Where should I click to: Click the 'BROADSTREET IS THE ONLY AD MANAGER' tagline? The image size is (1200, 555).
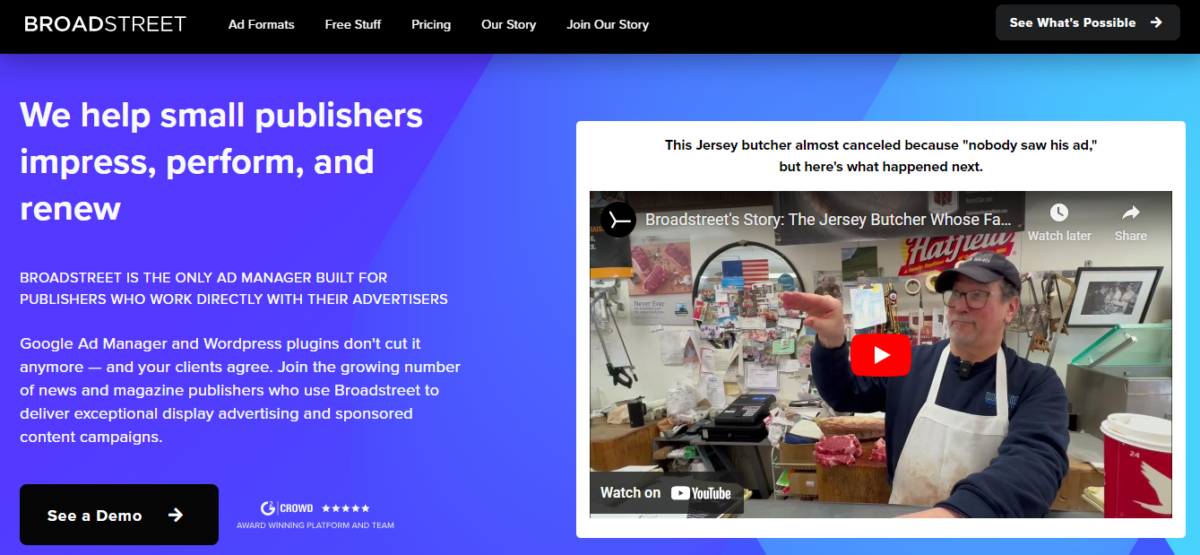pos(234,288)
